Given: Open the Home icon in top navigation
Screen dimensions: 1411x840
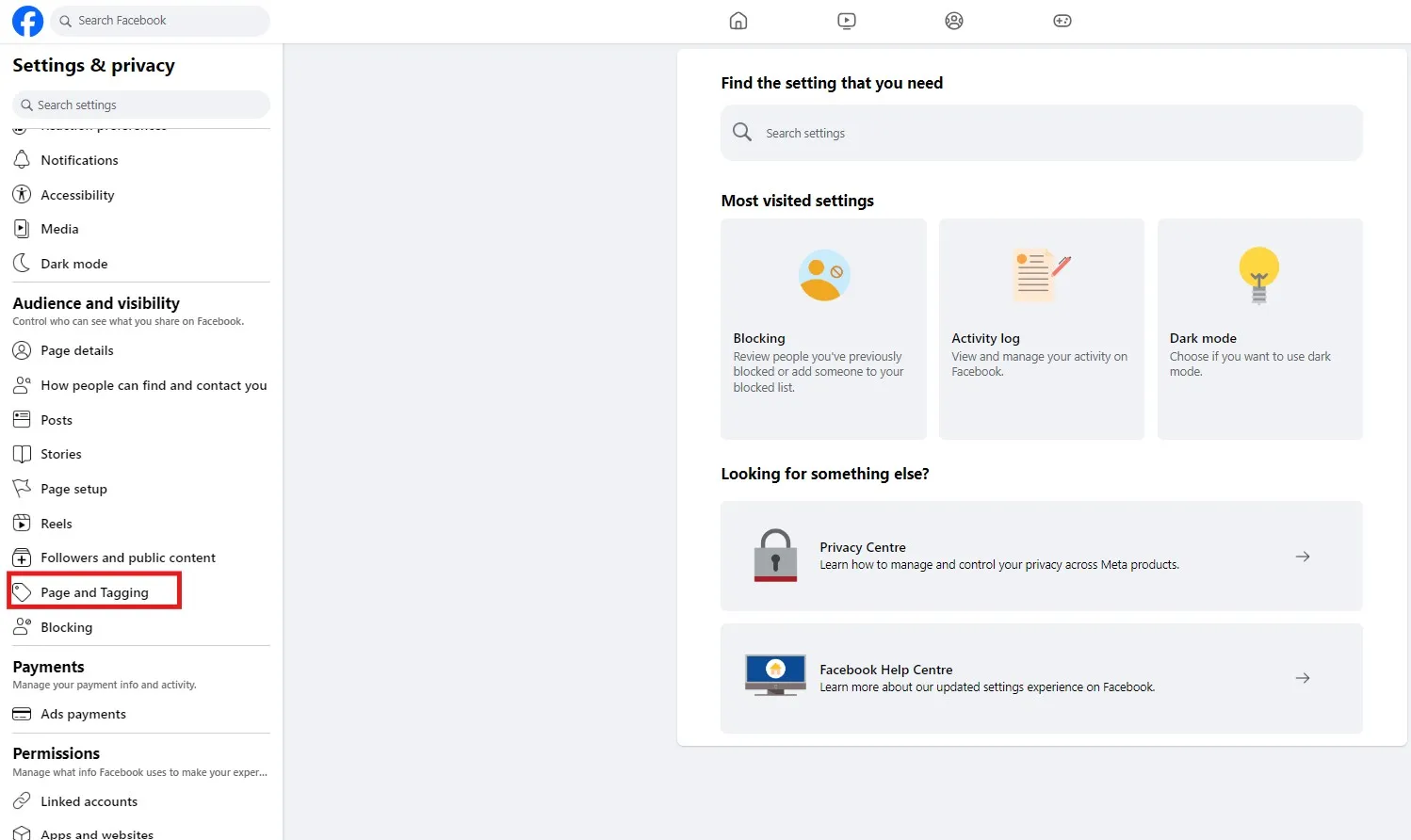Looking at the screenshot, I should click(738, 20).
